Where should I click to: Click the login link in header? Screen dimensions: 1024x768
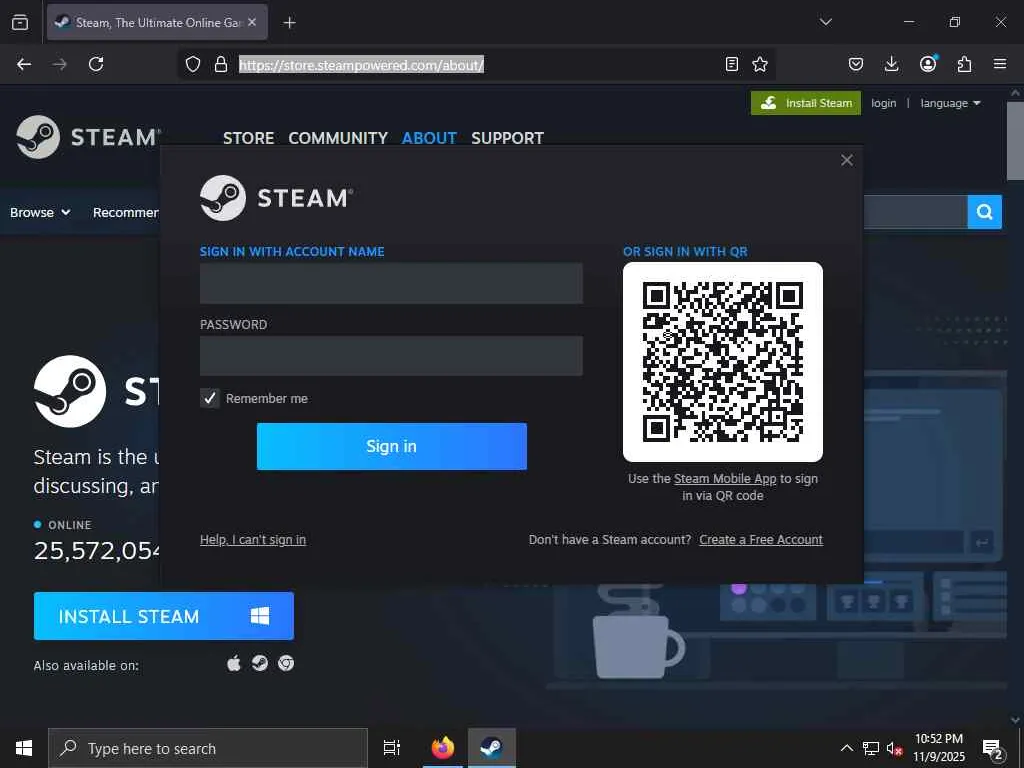[x=884, y=103]
